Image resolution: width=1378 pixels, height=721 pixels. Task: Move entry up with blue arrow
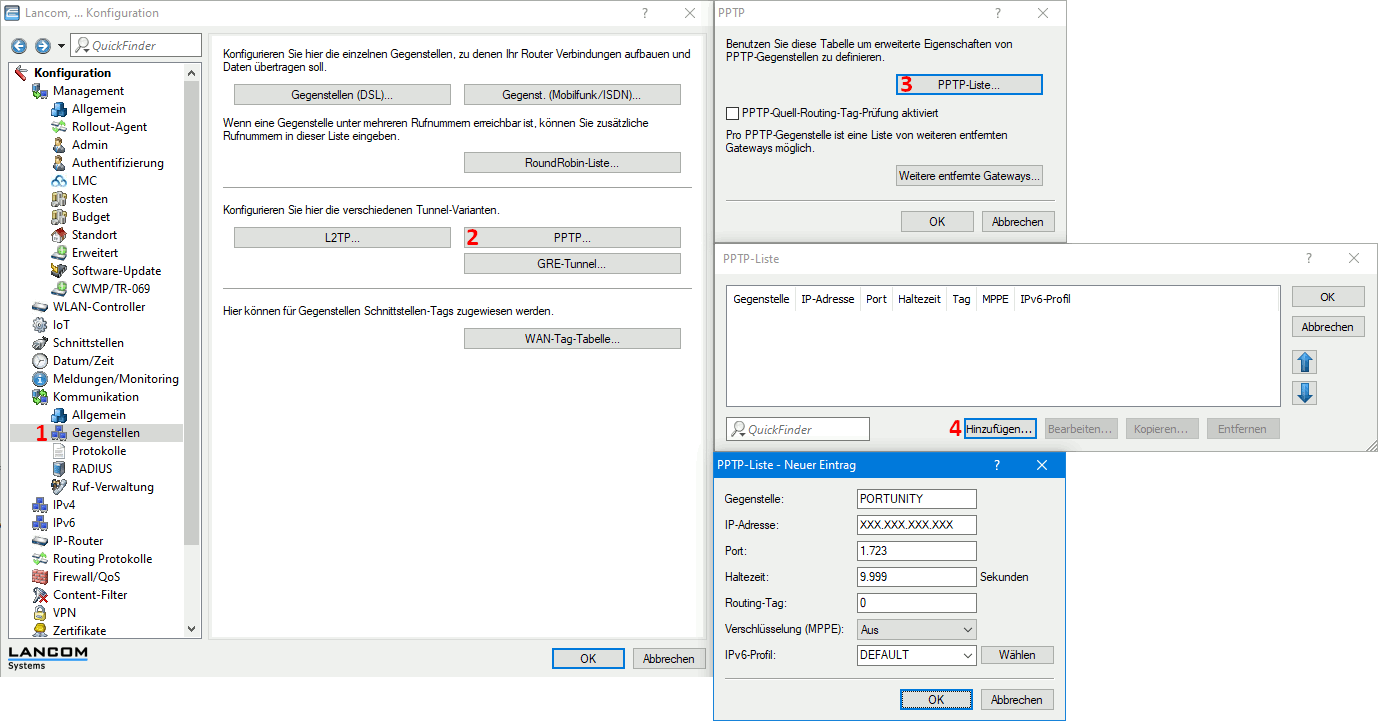click(x=1304, y=362)
